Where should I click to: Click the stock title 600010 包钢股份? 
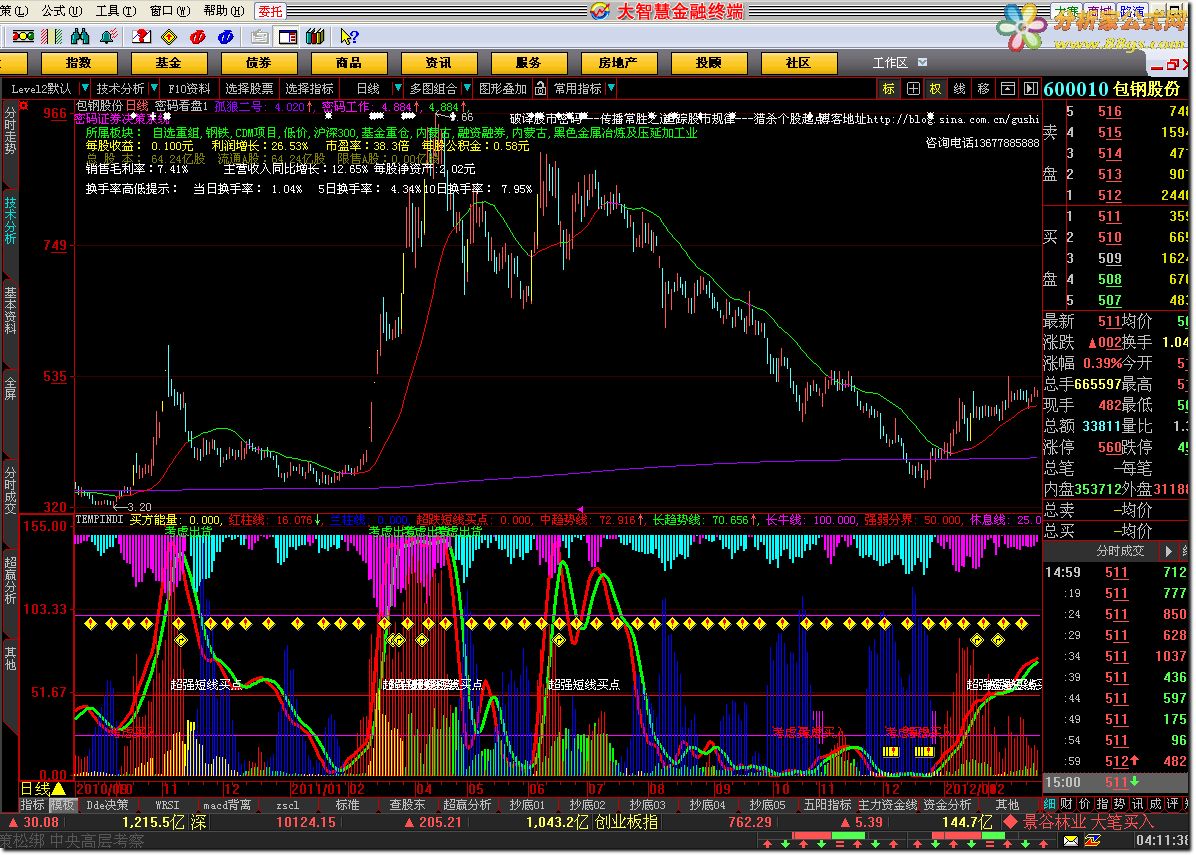tap(1112, 88)
